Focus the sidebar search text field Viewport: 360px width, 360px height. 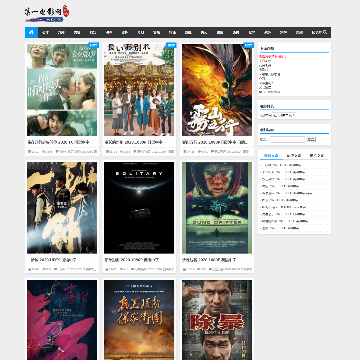(x=287, y=139)
